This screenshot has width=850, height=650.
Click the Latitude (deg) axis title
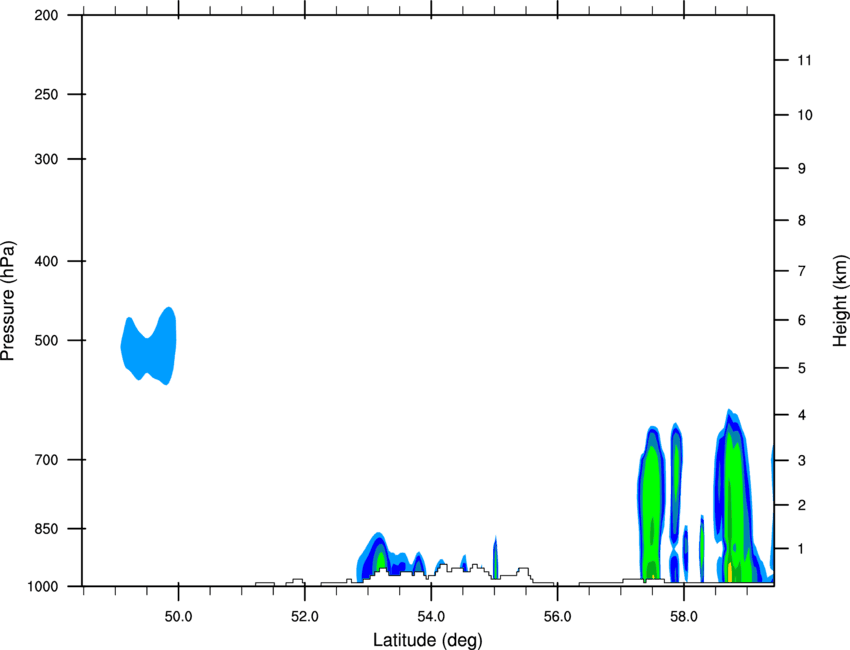point(428,640)
